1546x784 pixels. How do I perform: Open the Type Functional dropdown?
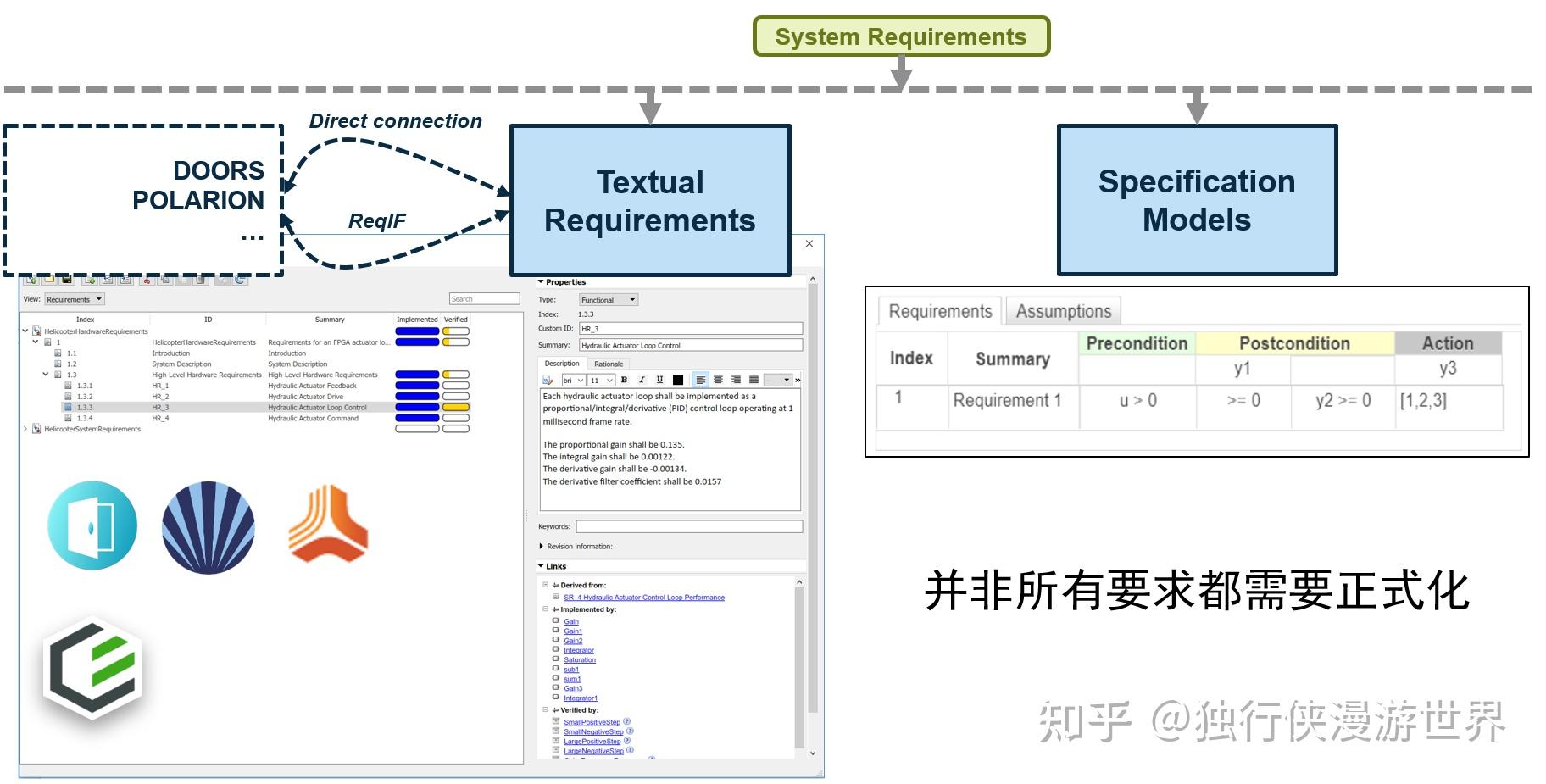point(607,299)
